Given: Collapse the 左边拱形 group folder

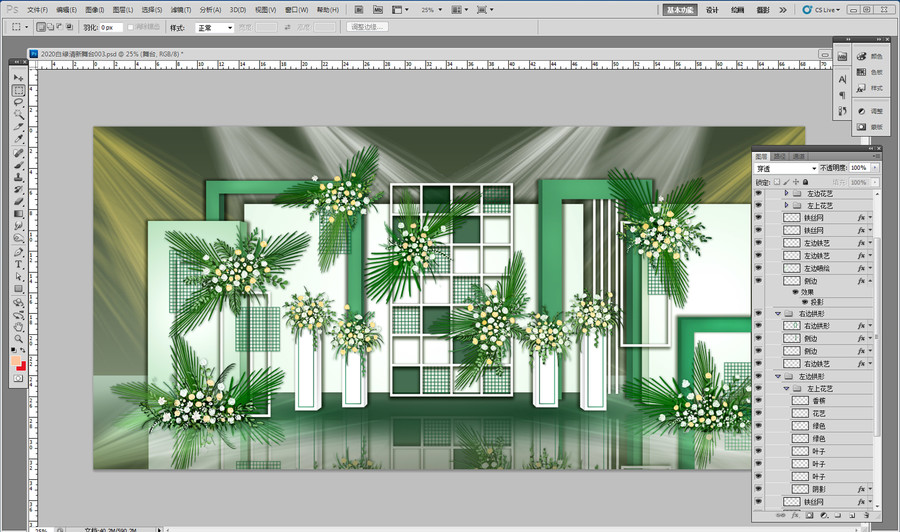Looking at the screenshot, I should click(x=778, y=376).
